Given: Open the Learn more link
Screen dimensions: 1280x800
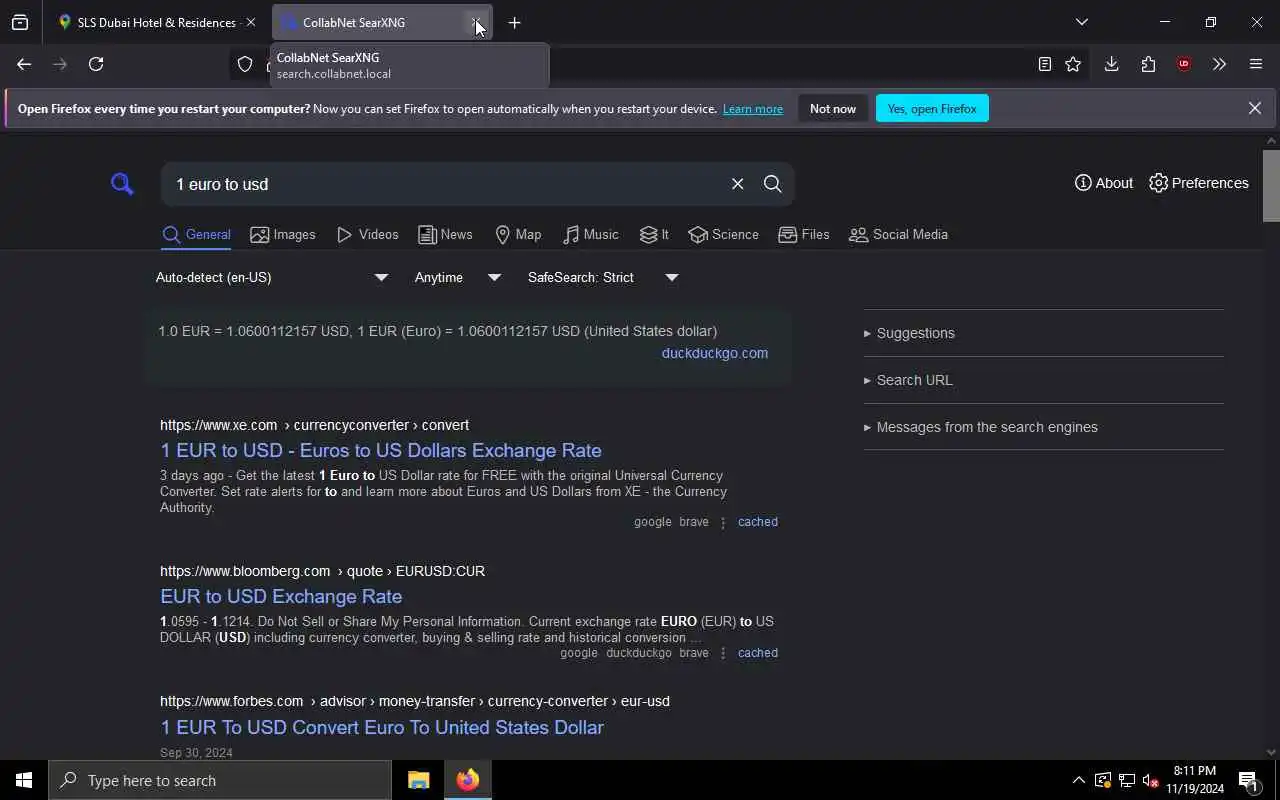Looking at the screenshot, I should (753, 109).
